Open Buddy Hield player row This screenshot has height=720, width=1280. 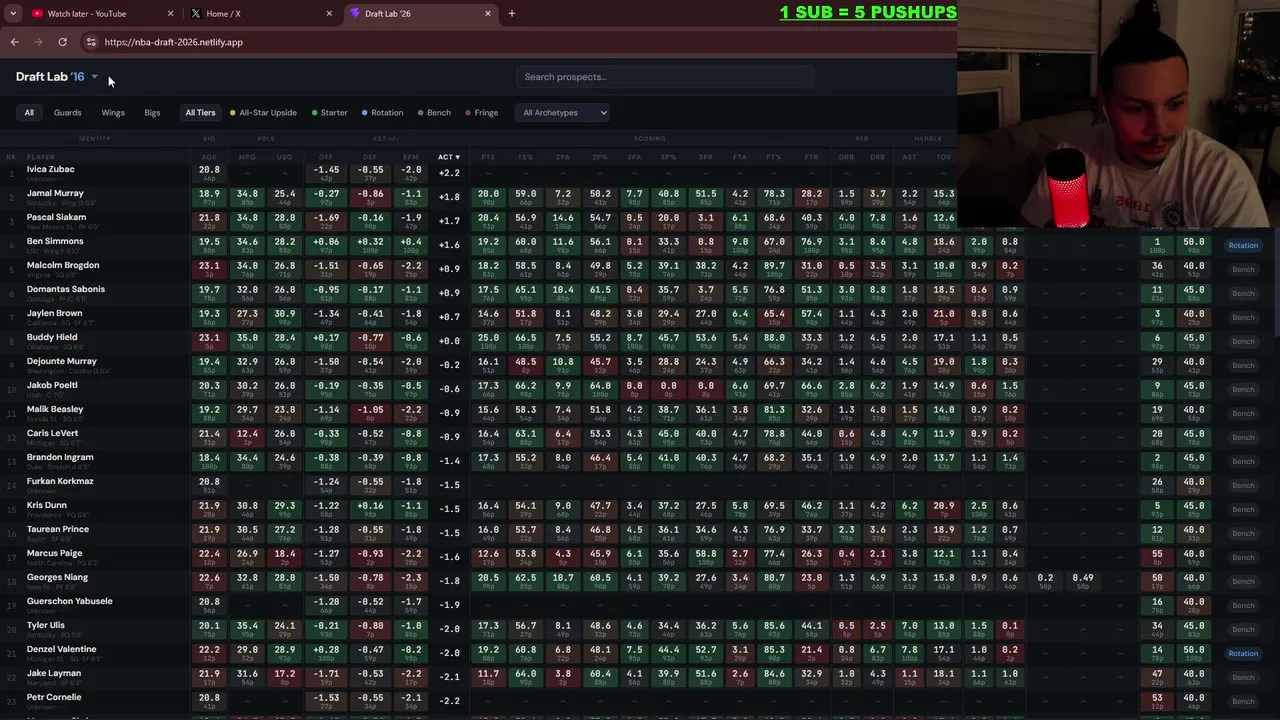click(x=640, y=341)
